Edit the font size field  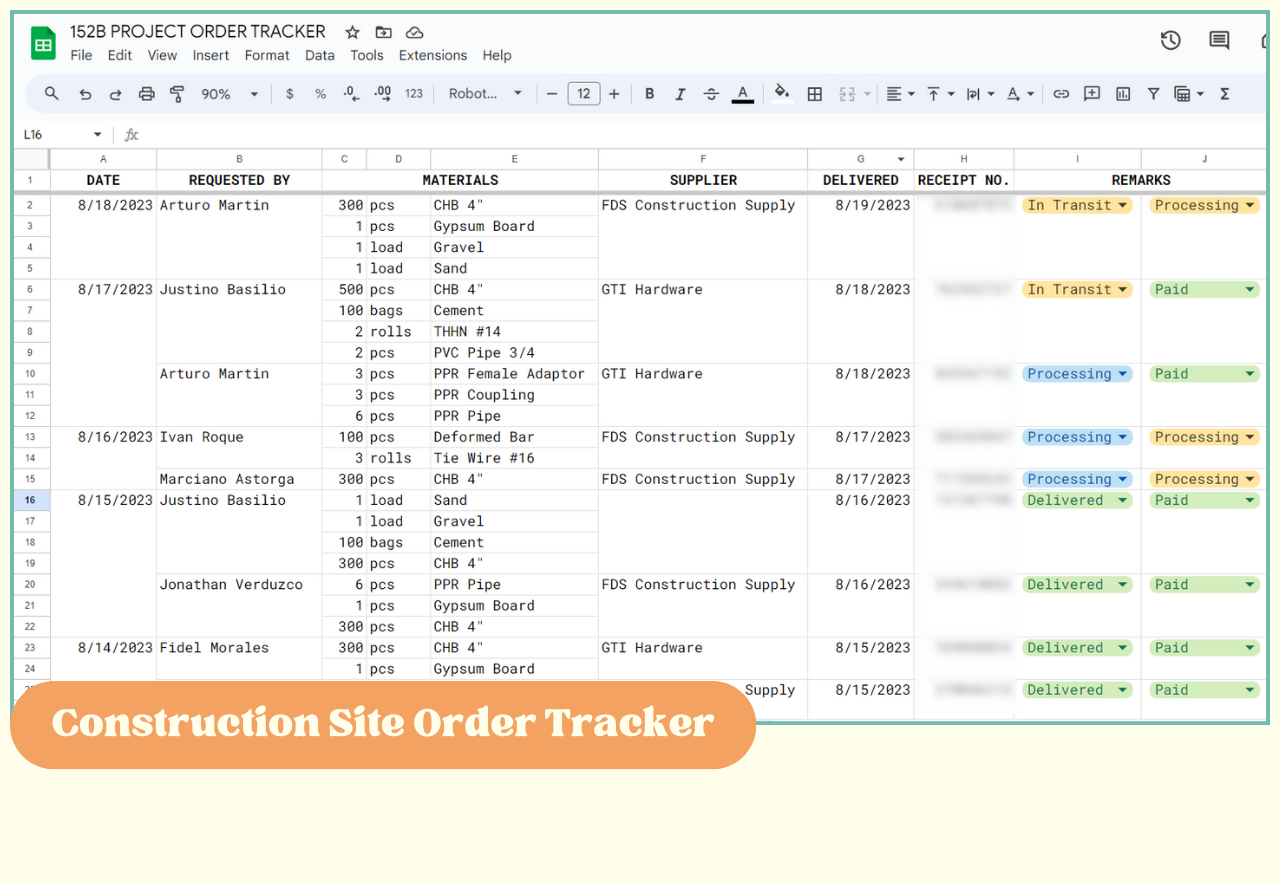click(583, 94)
